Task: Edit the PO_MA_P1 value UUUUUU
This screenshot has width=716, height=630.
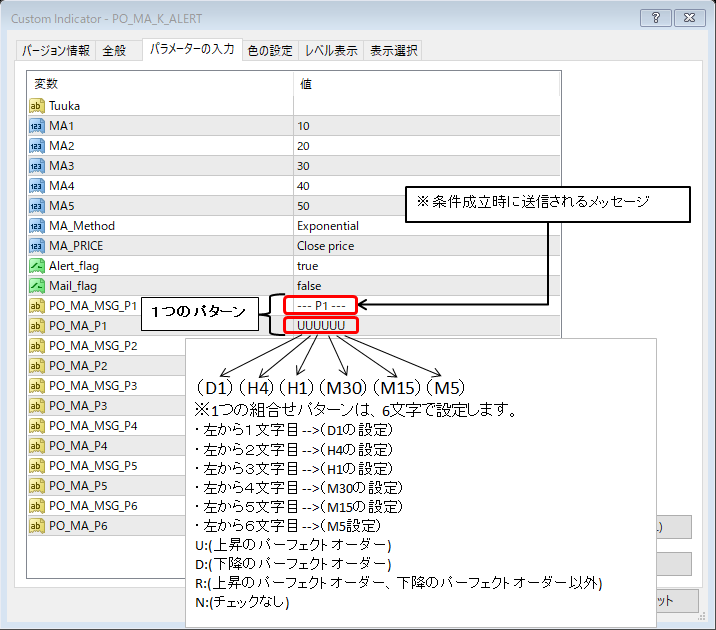Action: [321, 326]
